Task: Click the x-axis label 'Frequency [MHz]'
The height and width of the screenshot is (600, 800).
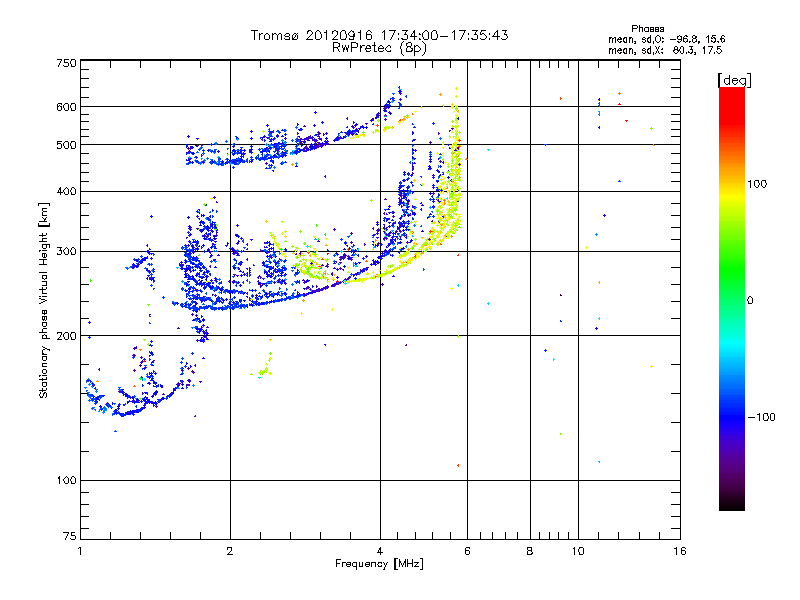Action: tap(379, 564)
